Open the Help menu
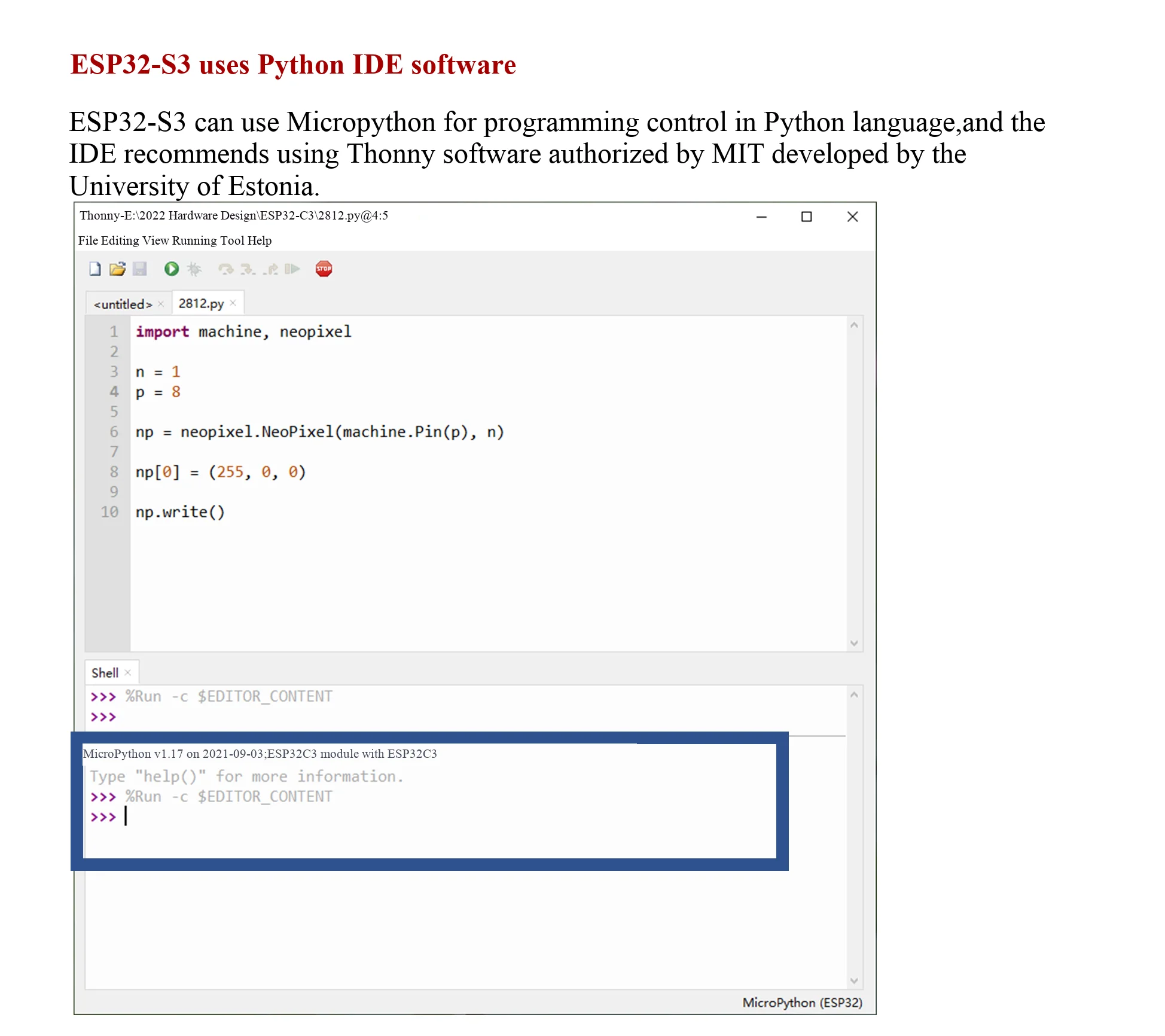The width and height of the screenshot is (1165, 1036). tap(260, 240)
